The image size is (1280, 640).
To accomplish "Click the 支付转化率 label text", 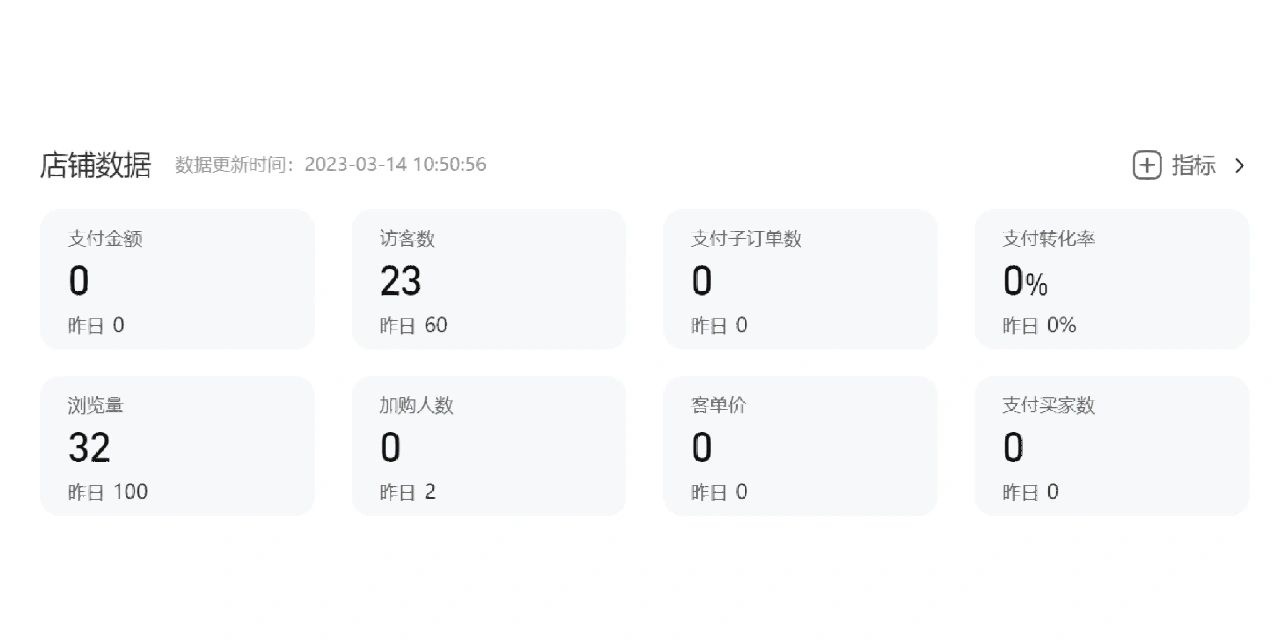I will pos(1049,239).
